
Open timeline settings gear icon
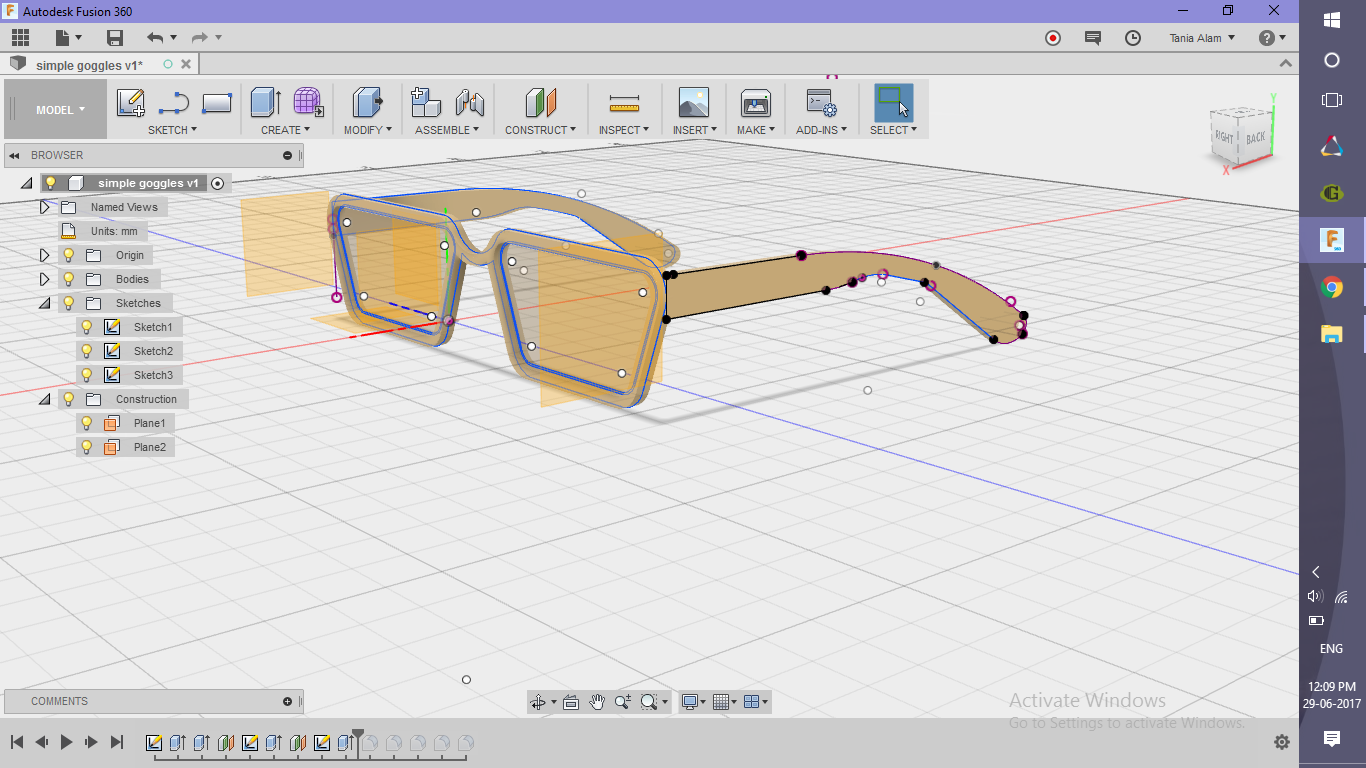[1282, 742]
